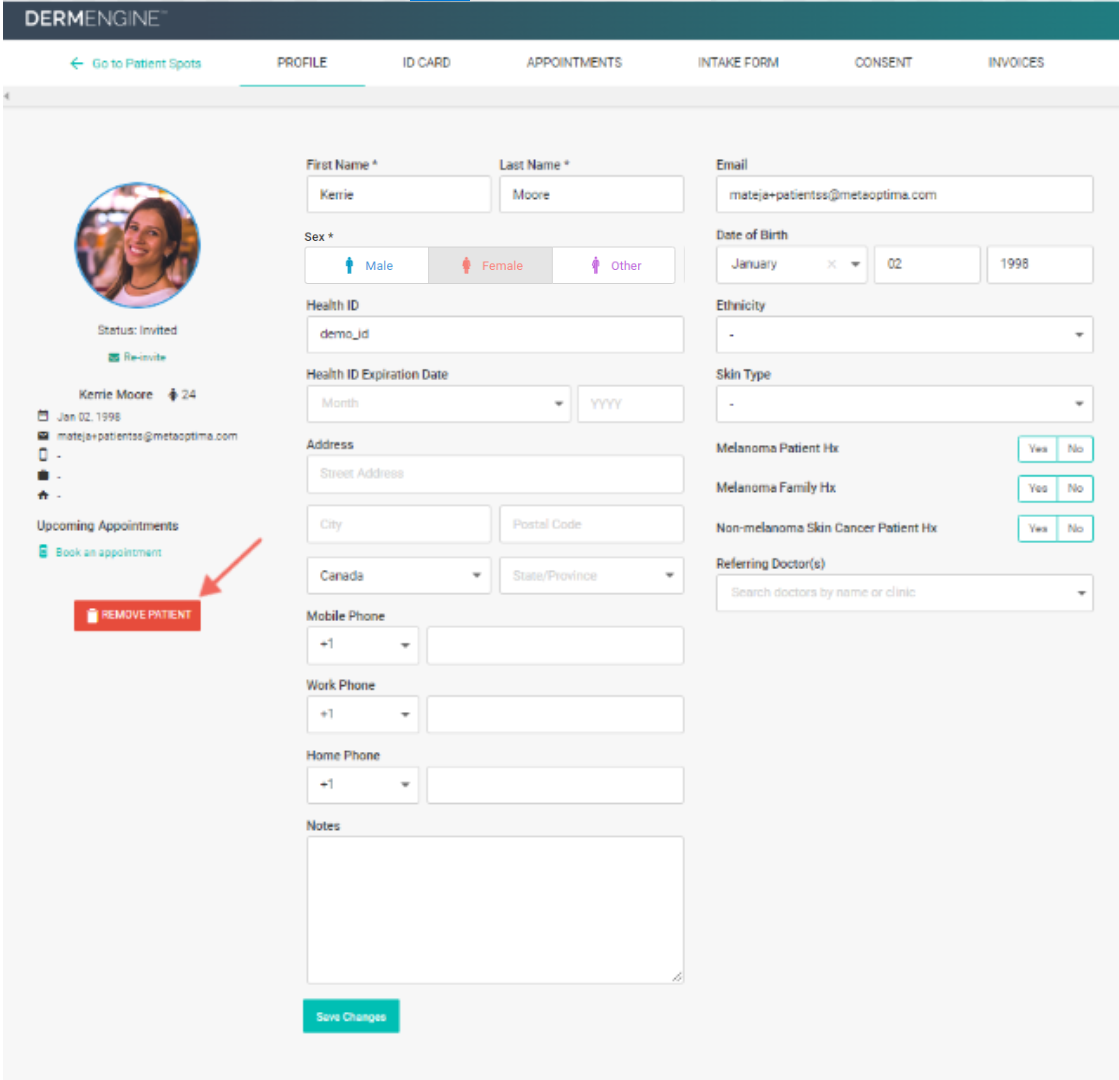Screen dimensions: 1119x1080
Task: Open the APPOINTMENTS tab
Action: (x=574, y=63)
